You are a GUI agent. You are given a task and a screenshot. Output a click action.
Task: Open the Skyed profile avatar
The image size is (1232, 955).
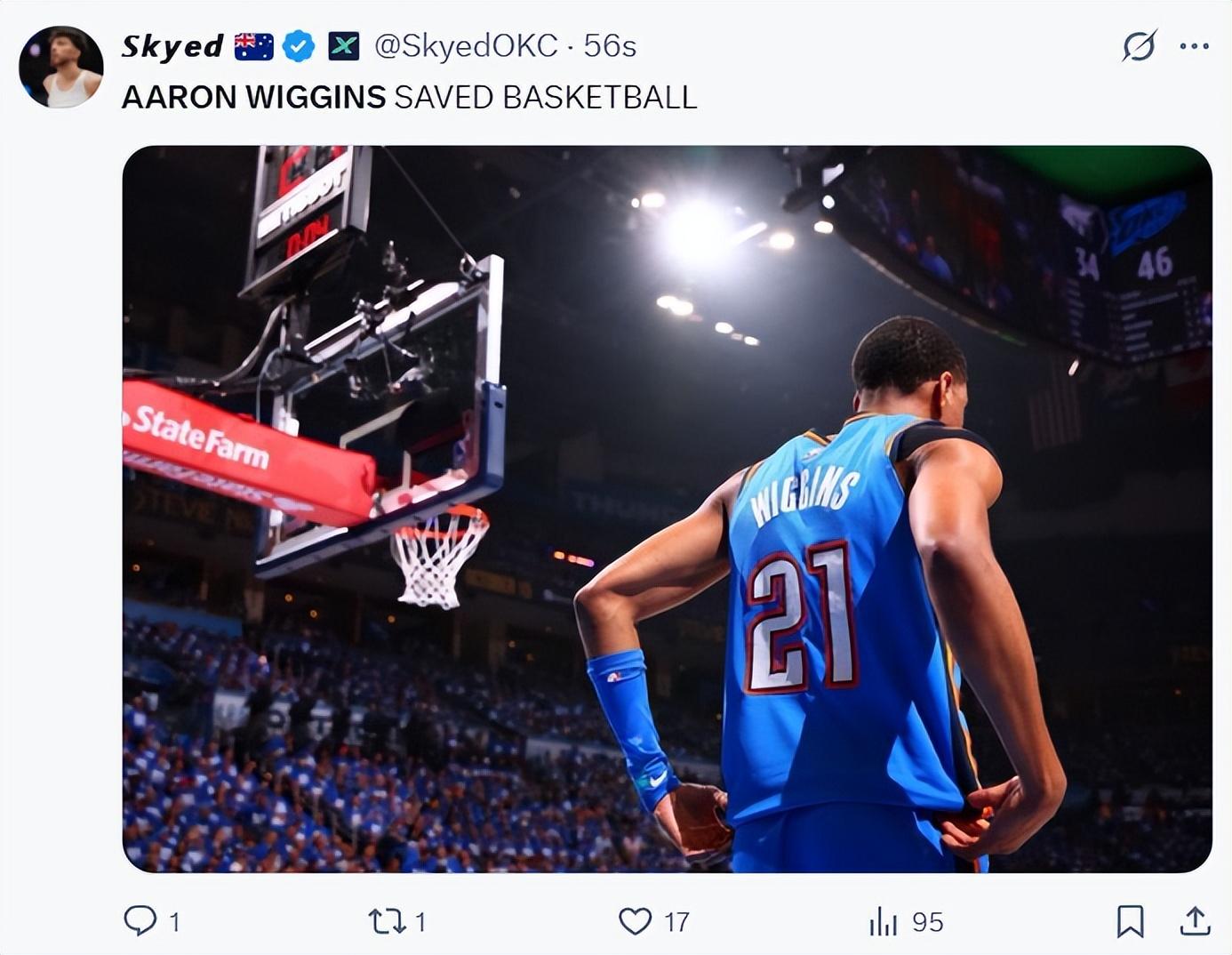pos(60,68)
